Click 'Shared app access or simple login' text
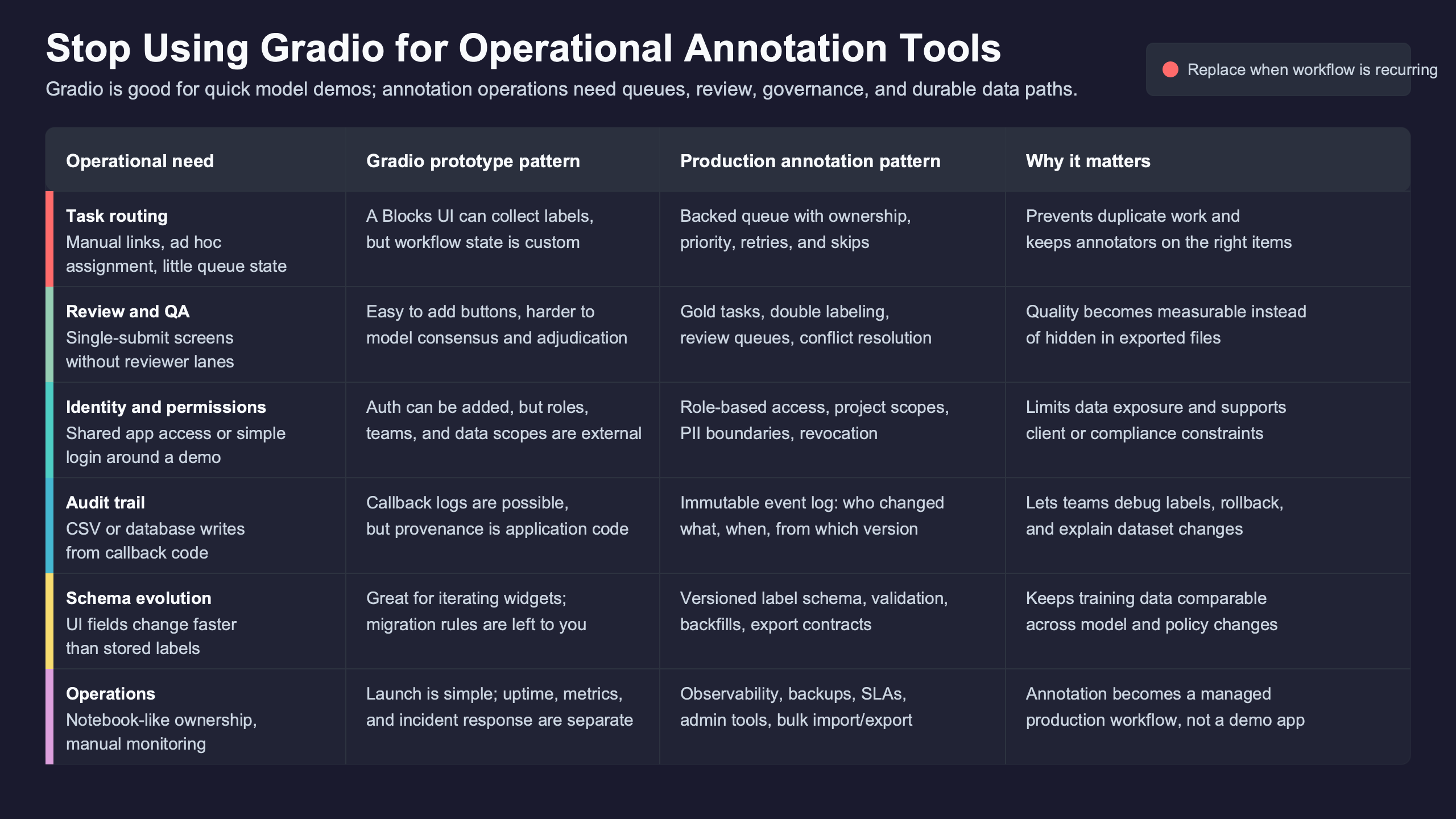1456x819 pixels. (176, 445)
